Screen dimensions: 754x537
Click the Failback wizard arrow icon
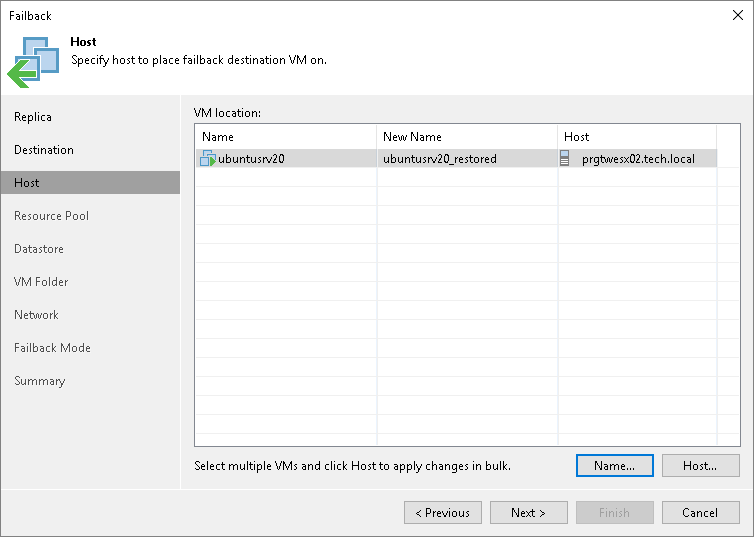tap(33, 62)
